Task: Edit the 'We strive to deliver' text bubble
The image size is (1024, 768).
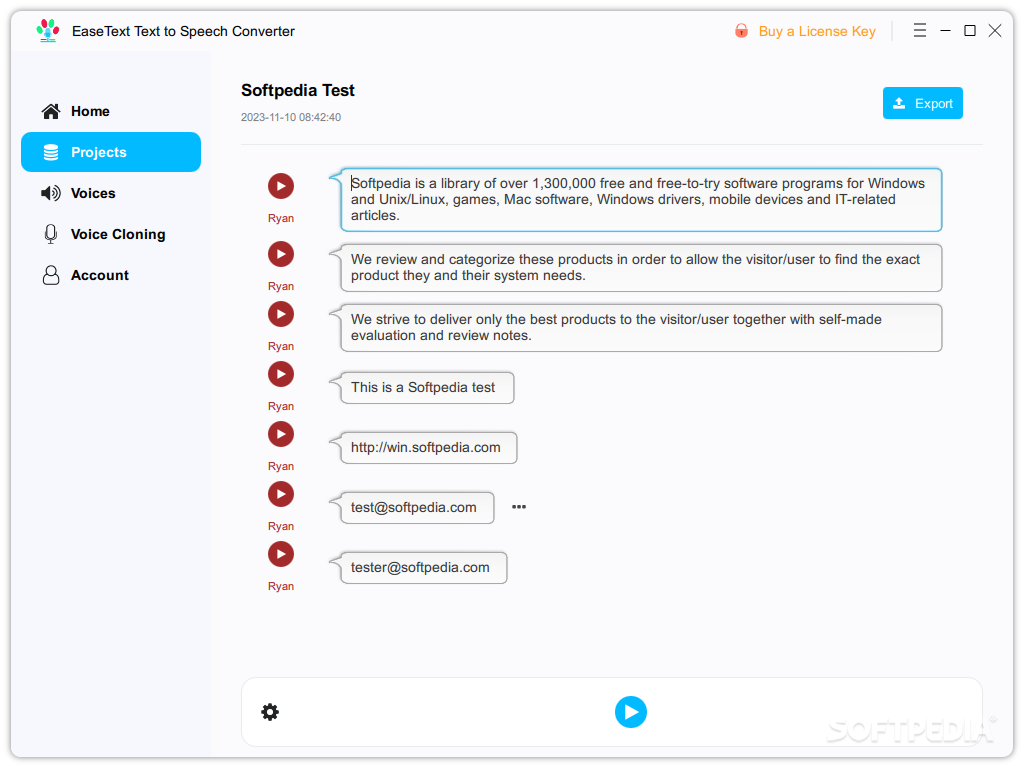Action: pos(641,328)
